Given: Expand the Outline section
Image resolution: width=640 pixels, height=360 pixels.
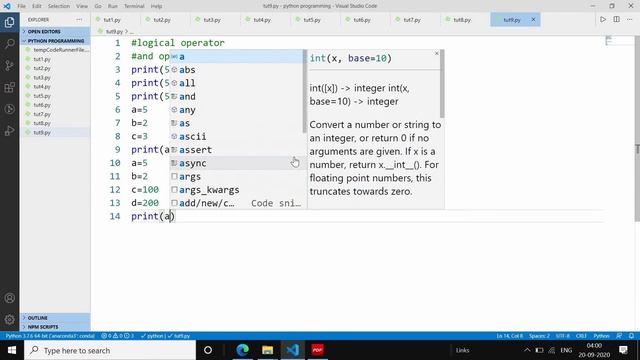Looking at the screenshot, I should [x=55, y=318].
